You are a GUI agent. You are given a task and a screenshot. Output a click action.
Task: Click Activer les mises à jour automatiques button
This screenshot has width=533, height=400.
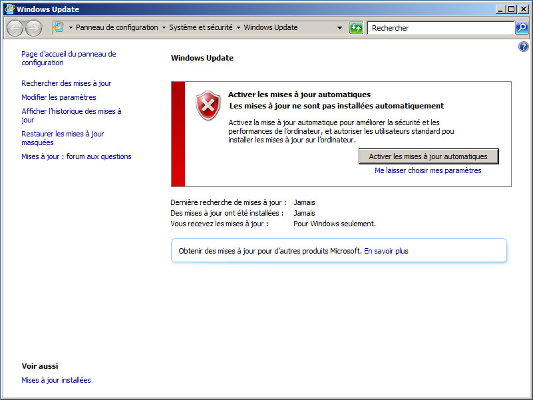click(428, 156)
